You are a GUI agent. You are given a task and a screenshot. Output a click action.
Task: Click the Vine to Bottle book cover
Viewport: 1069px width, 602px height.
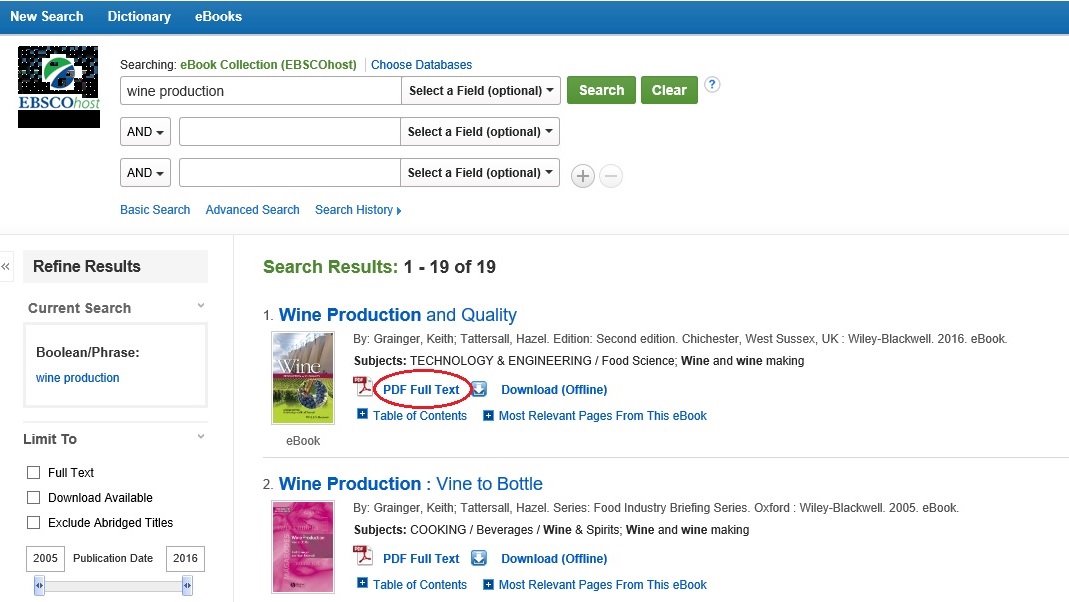tap(303, 547)
